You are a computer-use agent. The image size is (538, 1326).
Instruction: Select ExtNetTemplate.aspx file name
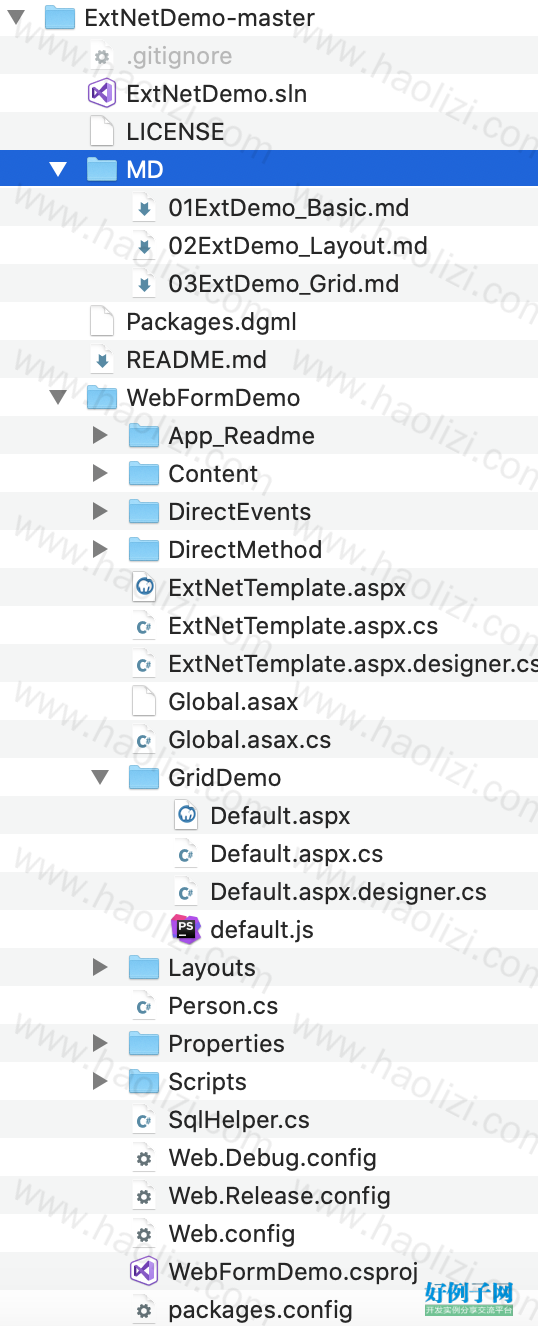pos(287,588)
